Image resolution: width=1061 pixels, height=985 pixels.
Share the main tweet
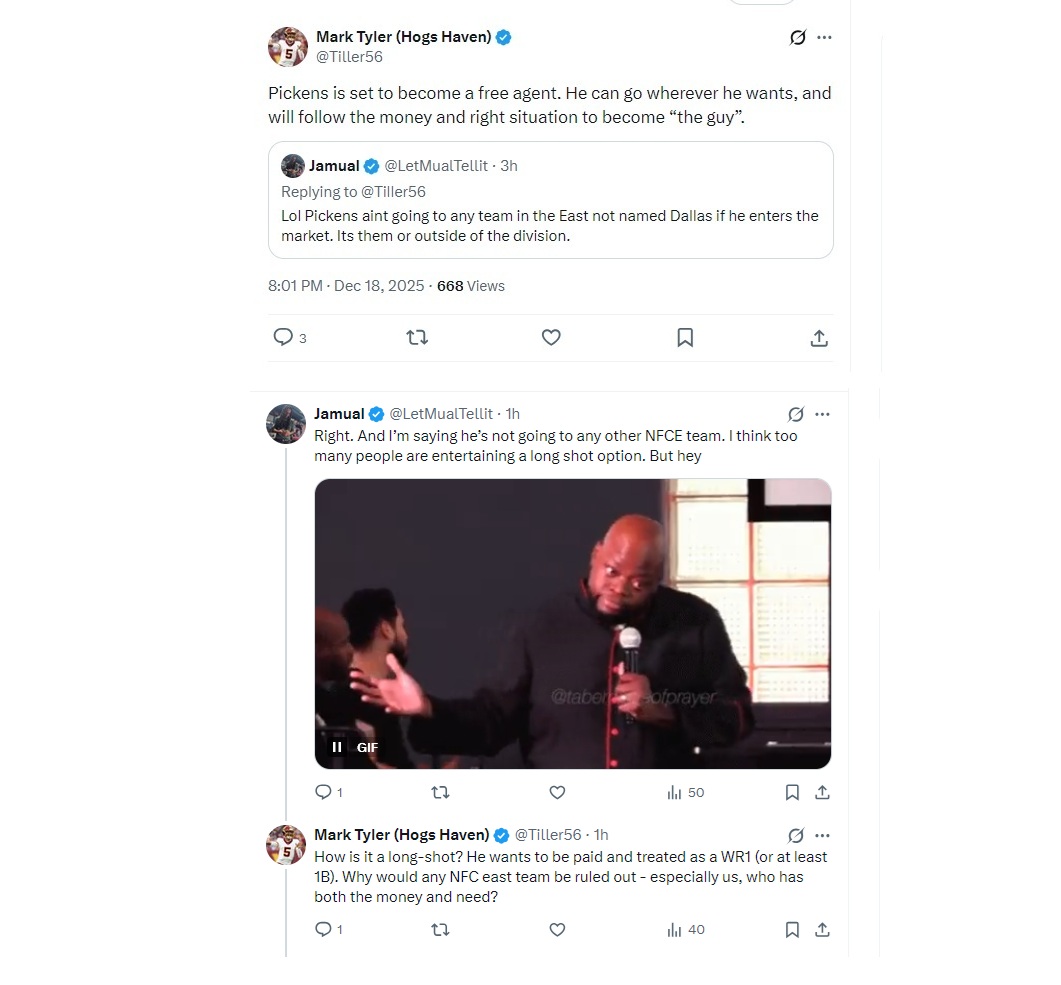tap(819, 338)
